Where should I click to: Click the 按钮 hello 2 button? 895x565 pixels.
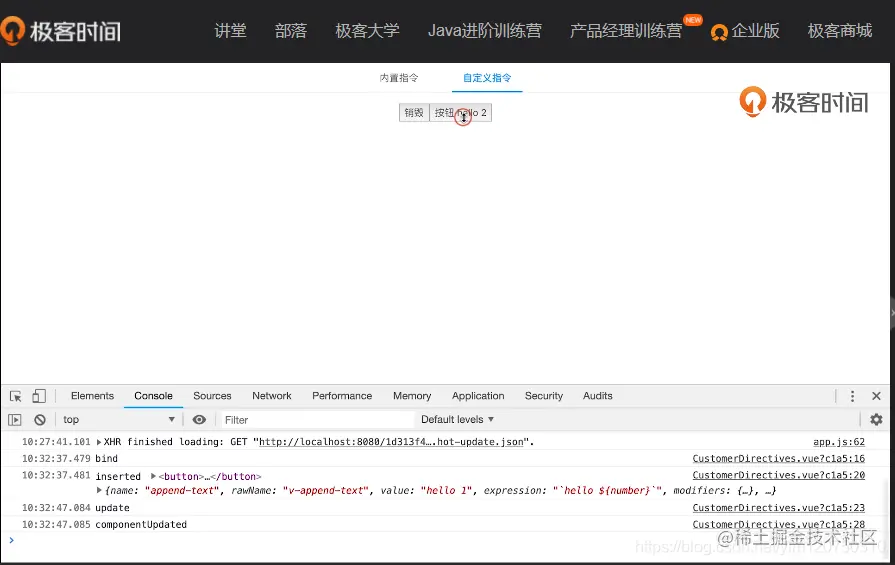(x=461, y=112)
